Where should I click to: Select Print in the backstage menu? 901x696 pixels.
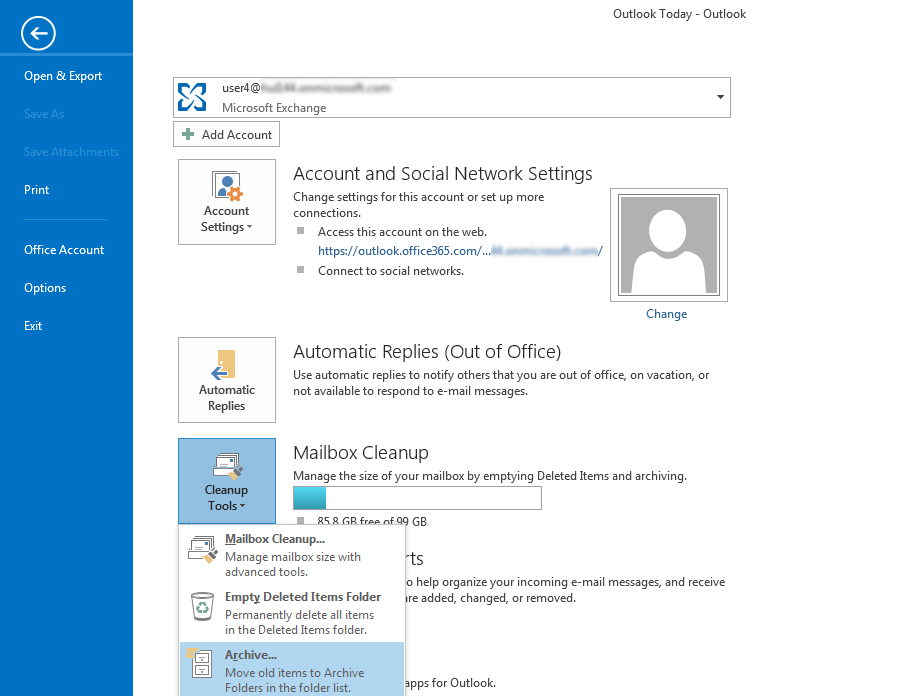36,190
